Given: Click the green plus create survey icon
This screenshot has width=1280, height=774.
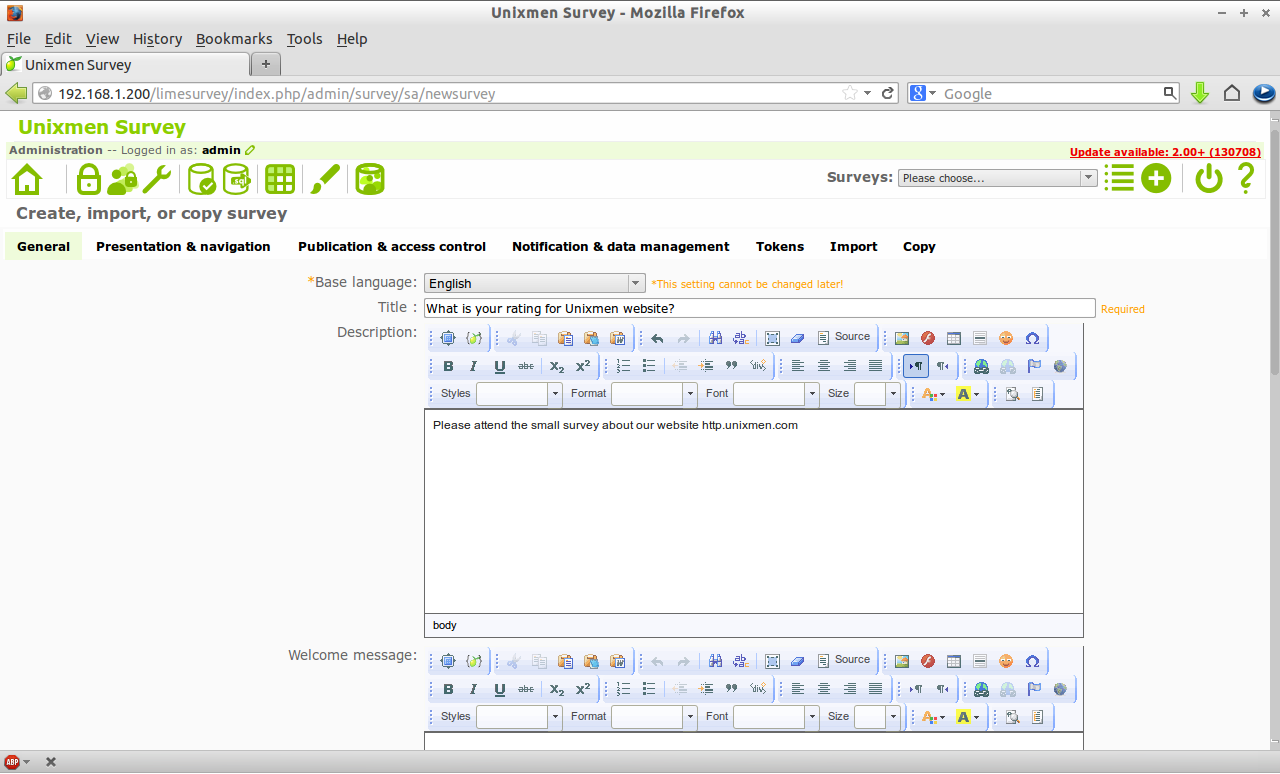Looking at the screenshot, I should click(x=1156, y=179).
